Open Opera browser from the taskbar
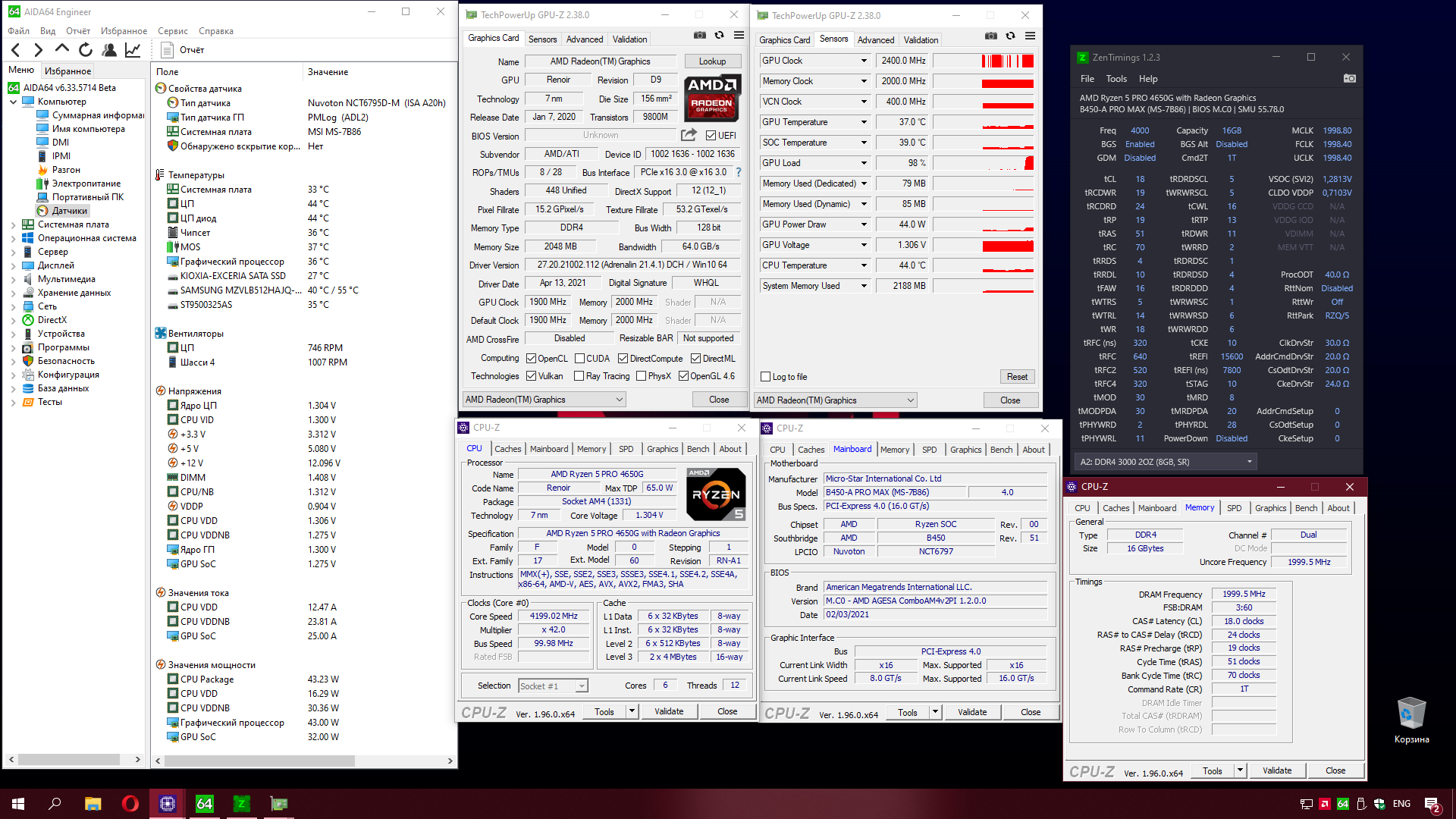Viewport: 1456px width, 819px height. [130, 803]
